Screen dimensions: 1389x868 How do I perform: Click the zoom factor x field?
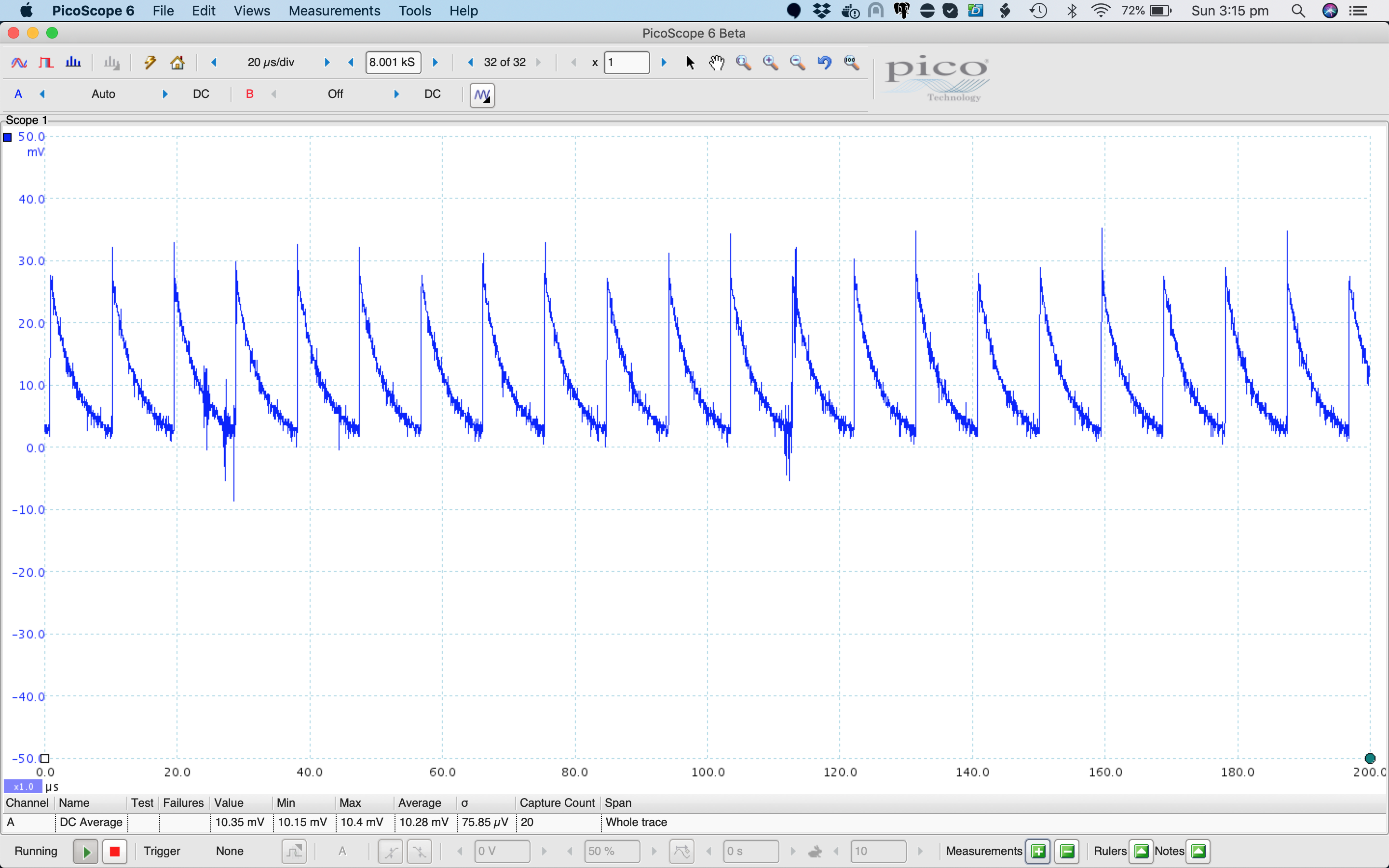tap(627, 62)
